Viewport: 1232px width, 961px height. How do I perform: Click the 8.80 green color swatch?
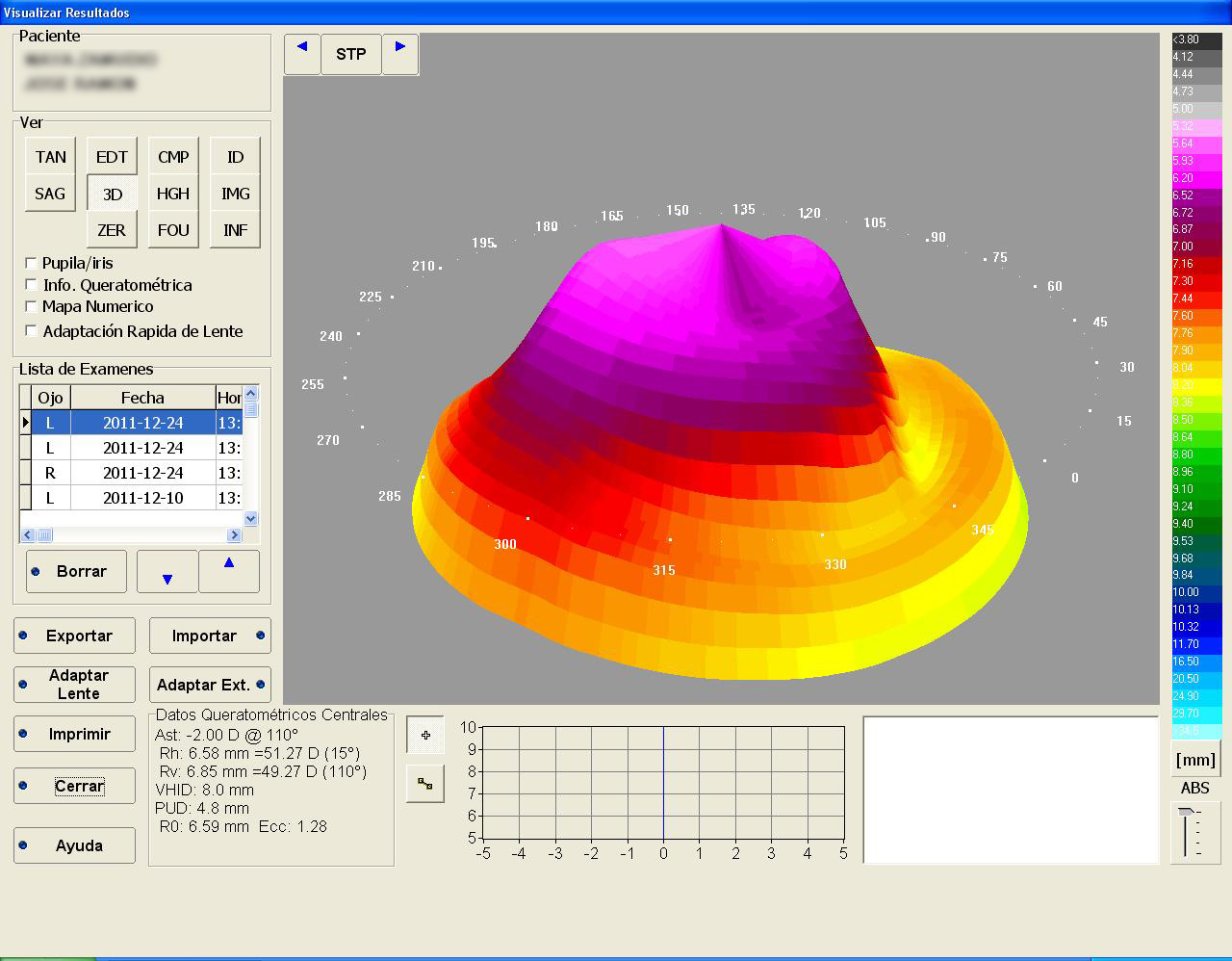point(1196,455)
